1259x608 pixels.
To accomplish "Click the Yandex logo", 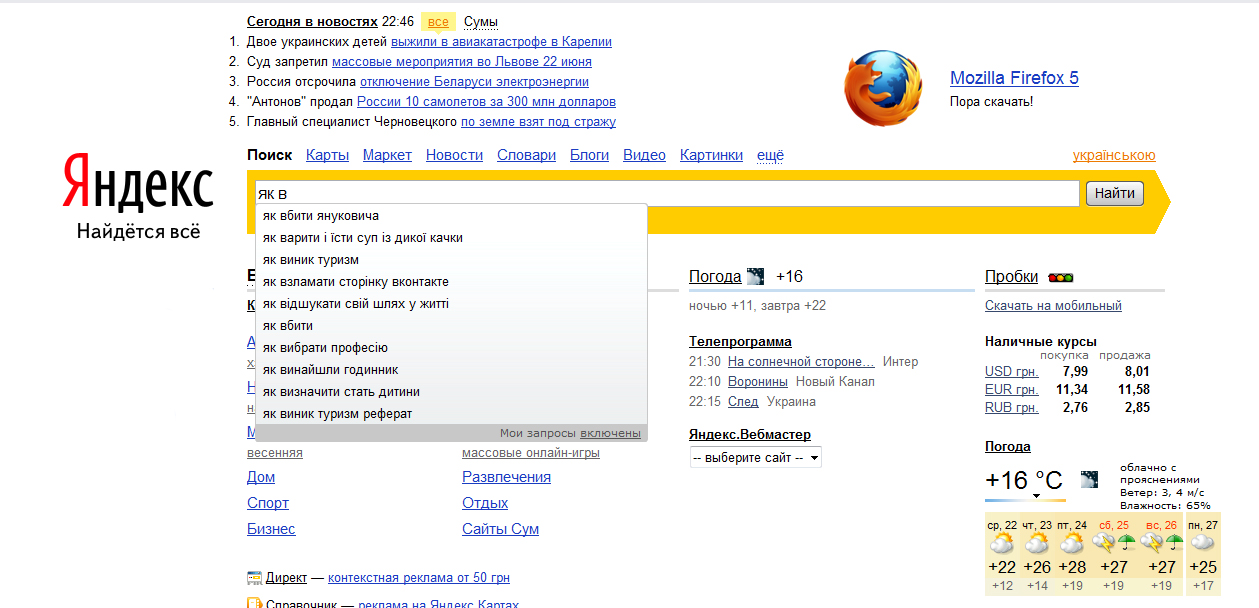I will pos(138,183).
